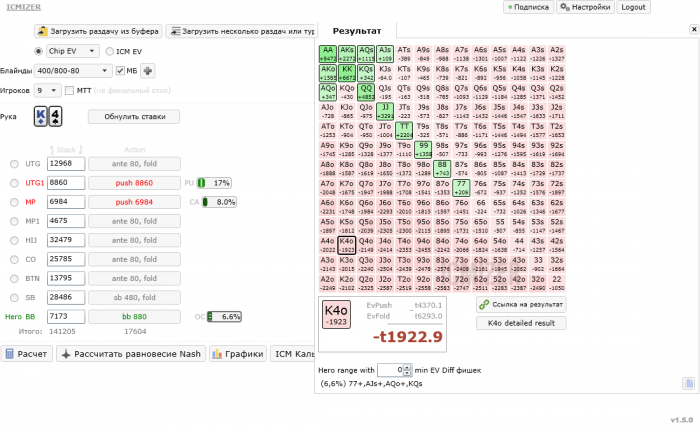Click AKs cell in range grid
The image size is (700, 432).
tap(347, 54)
